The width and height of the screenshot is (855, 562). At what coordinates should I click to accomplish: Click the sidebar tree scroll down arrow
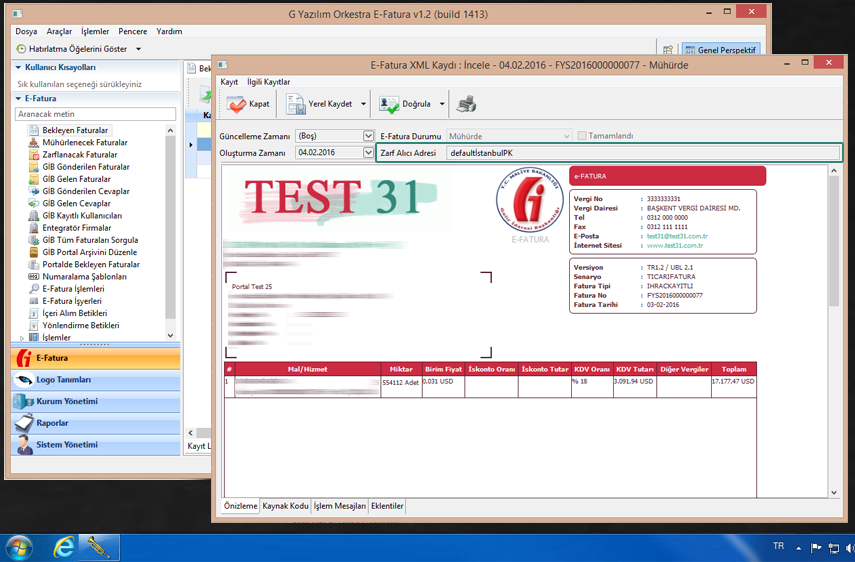coord(170,336)
